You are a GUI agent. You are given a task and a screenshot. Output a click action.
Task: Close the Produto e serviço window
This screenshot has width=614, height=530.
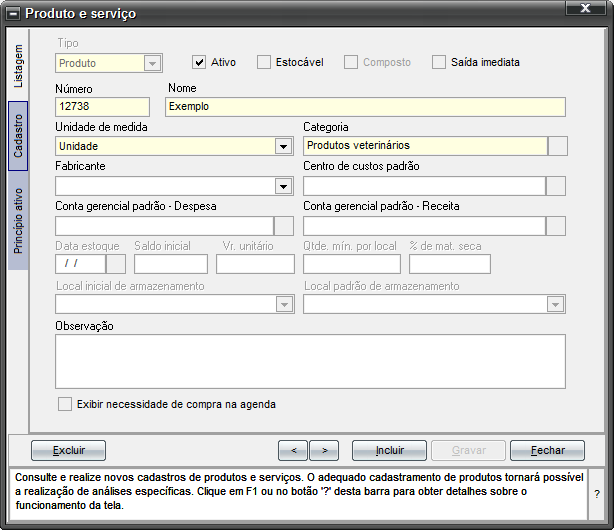(x=585, y=8)
